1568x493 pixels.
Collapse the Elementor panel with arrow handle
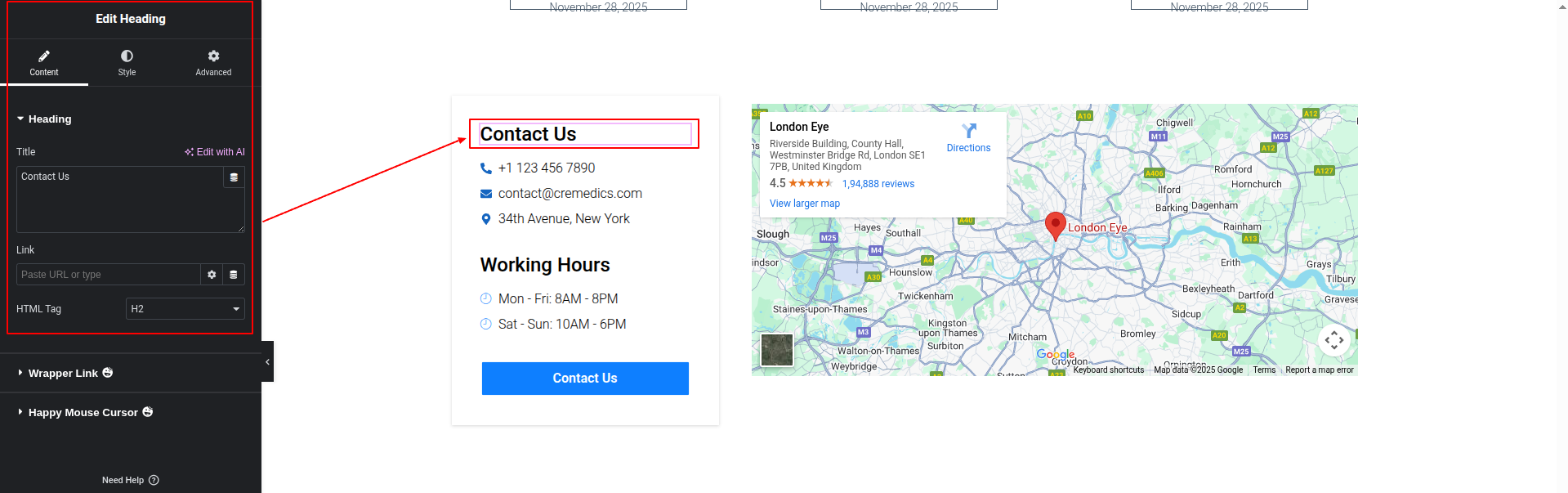(x=267, y=361)
